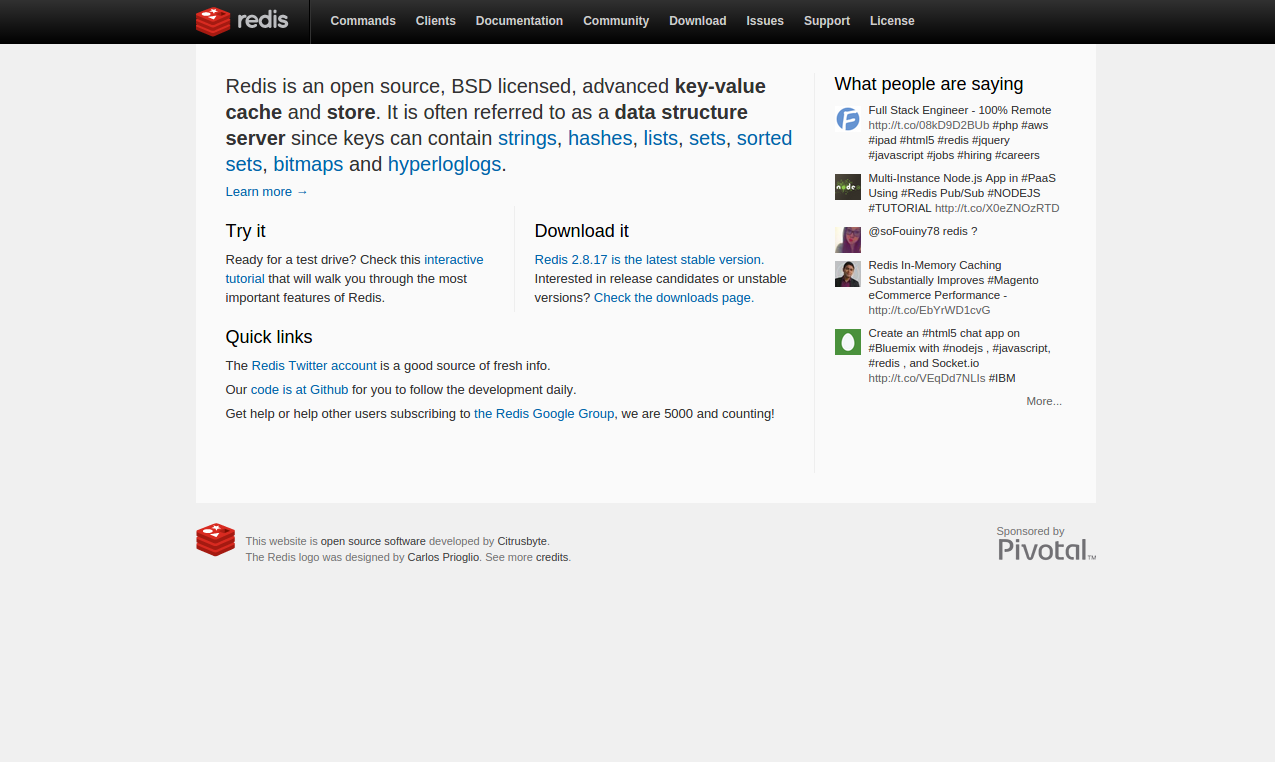Open the Support menu item
The image size is (1275, 762).
827,21
